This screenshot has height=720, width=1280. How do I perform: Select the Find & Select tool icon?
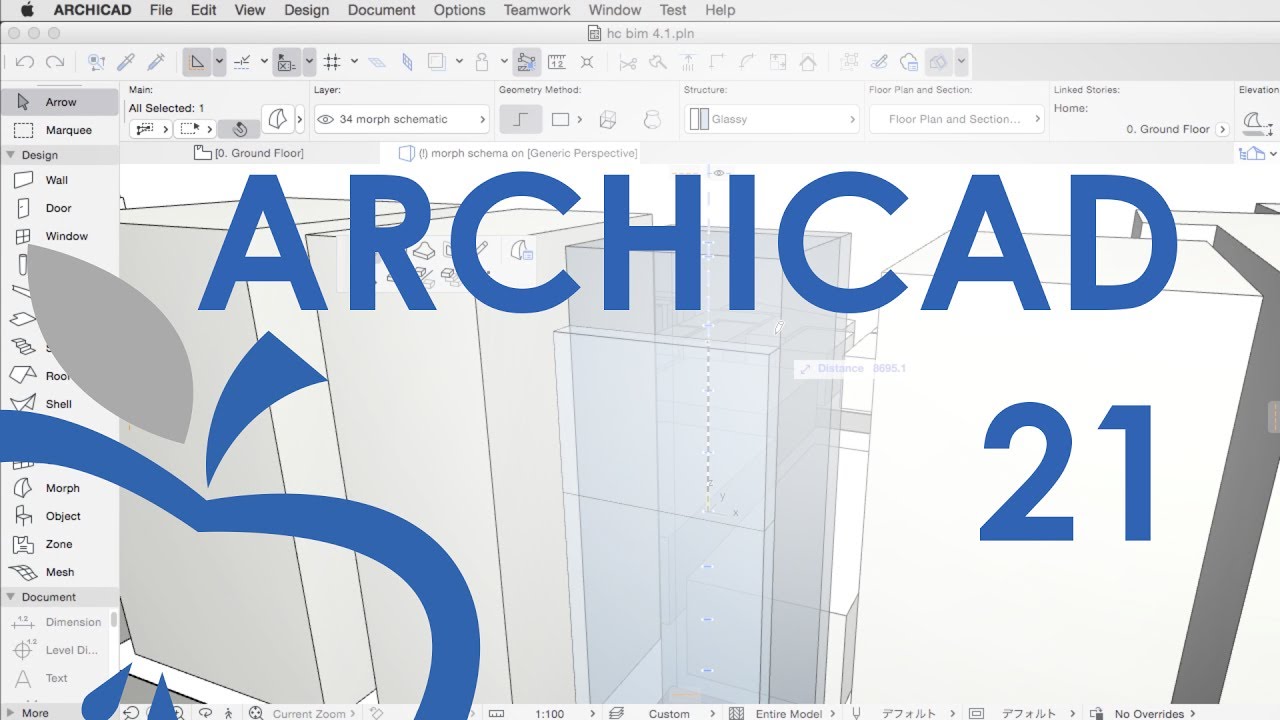97,62
